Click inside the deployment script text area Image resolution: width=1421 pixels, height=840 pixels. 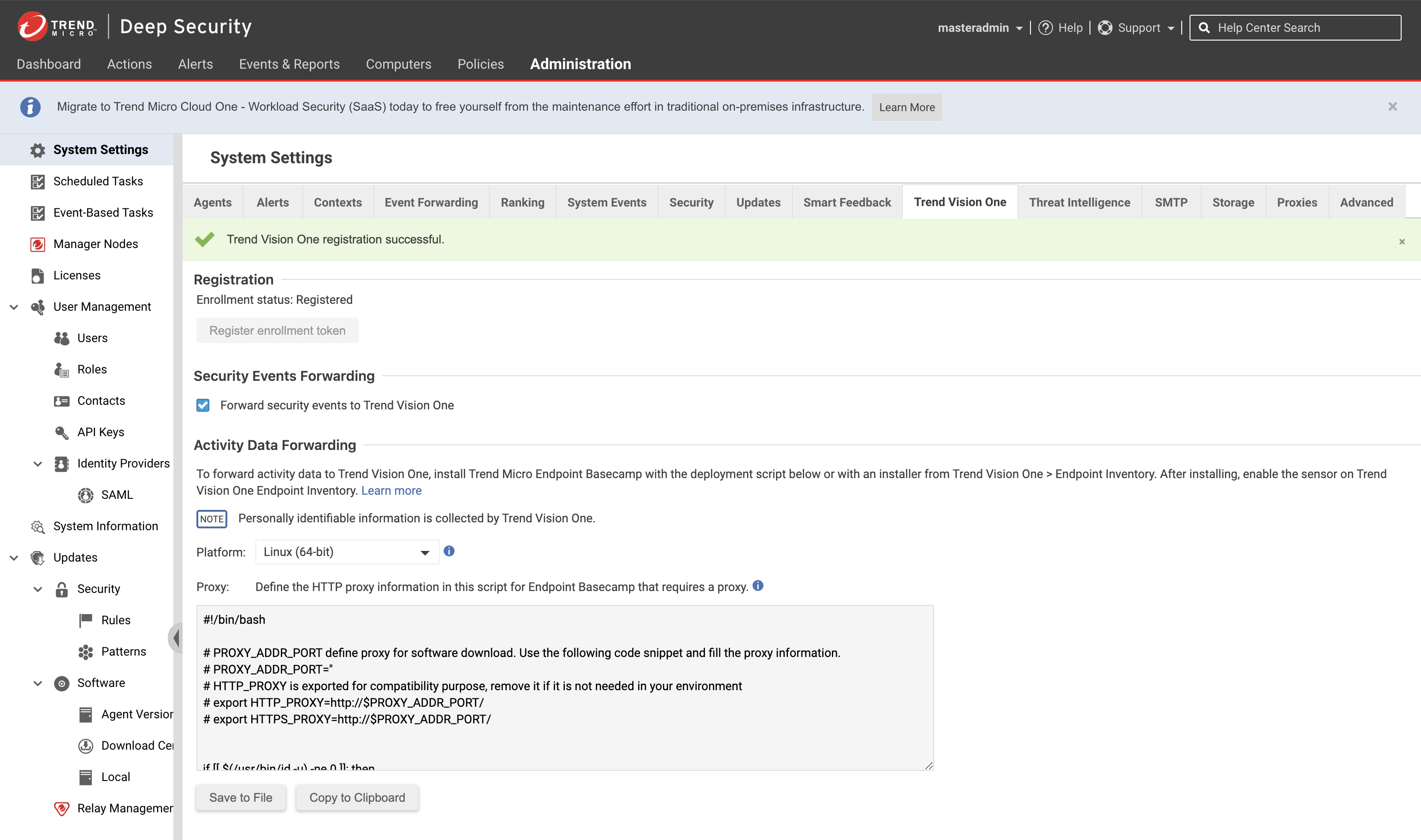565,687
